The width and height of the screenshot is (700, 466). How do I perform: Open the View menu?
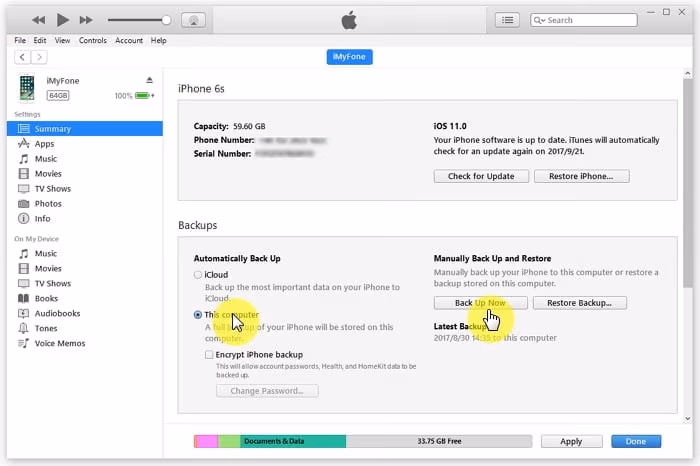[x=62, y=40]
